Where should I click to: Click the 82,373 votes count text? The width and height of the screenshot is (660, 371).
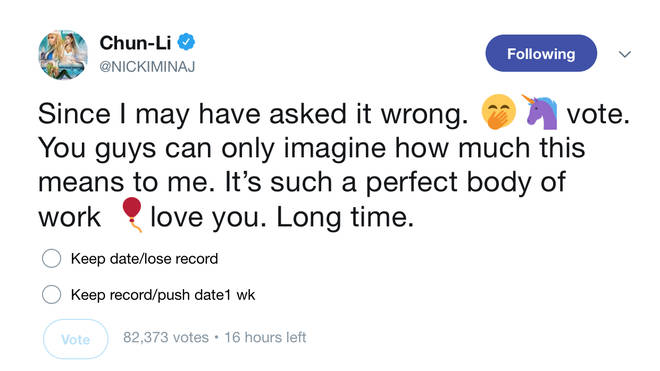(166, 337)
